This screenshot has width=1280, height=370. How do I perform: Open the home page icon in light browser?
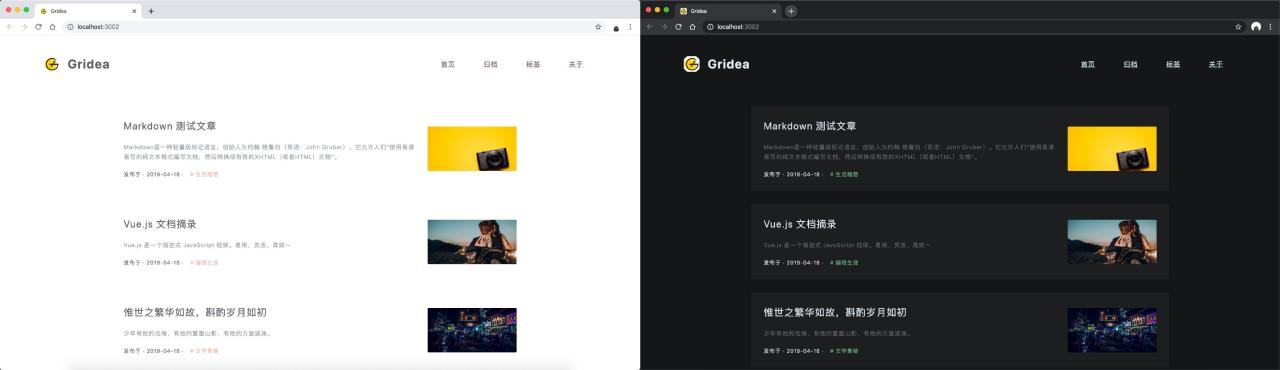(52, 27)
